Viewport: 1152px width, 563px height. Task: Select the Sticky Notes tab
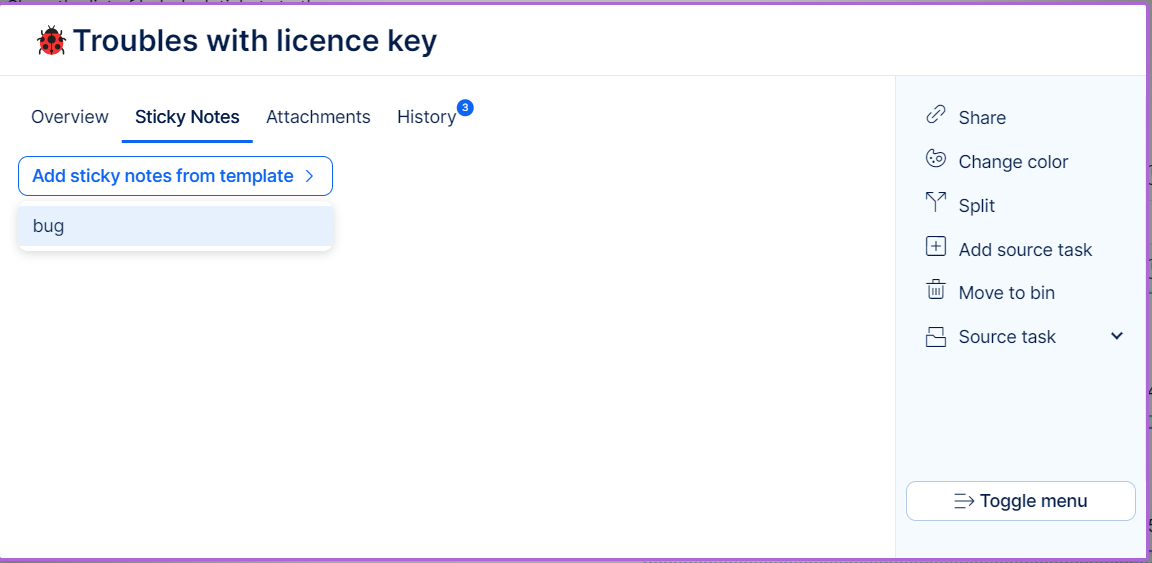(187, 117)
